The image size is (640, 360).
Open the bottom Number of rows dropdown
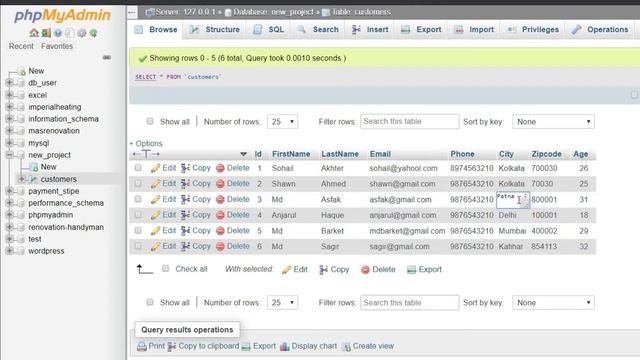(x=282, y=302)
